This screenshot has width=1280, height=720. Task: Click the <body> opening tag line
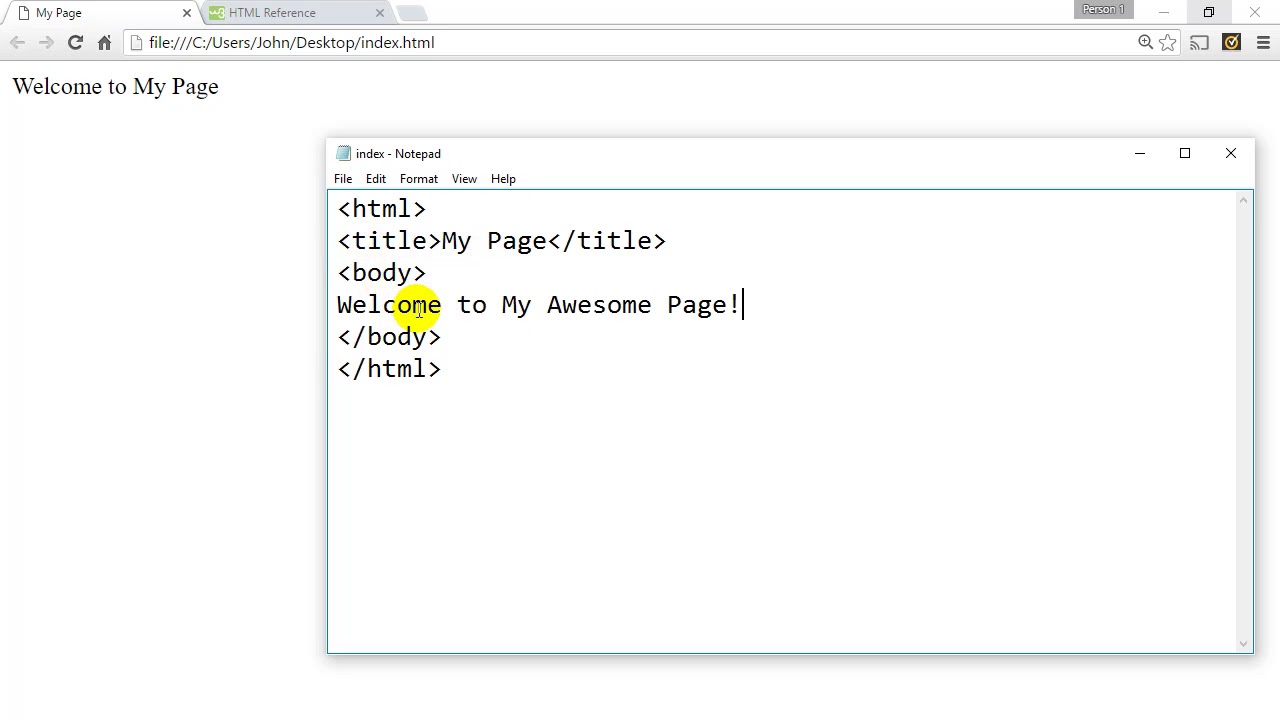point(382,273)
